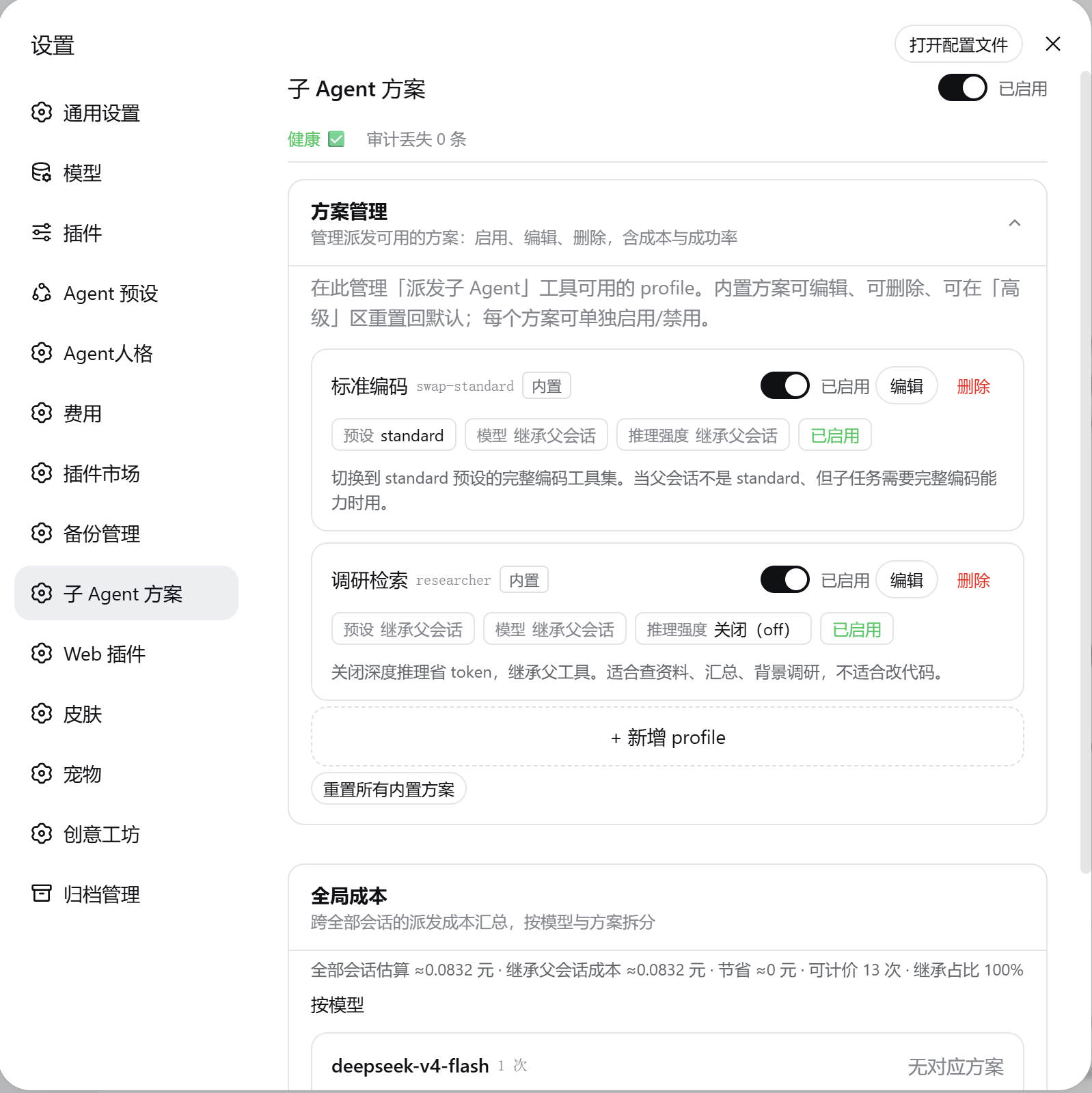Go to 创意工坊 page
1092x1093 pixels.
[126, 834]
